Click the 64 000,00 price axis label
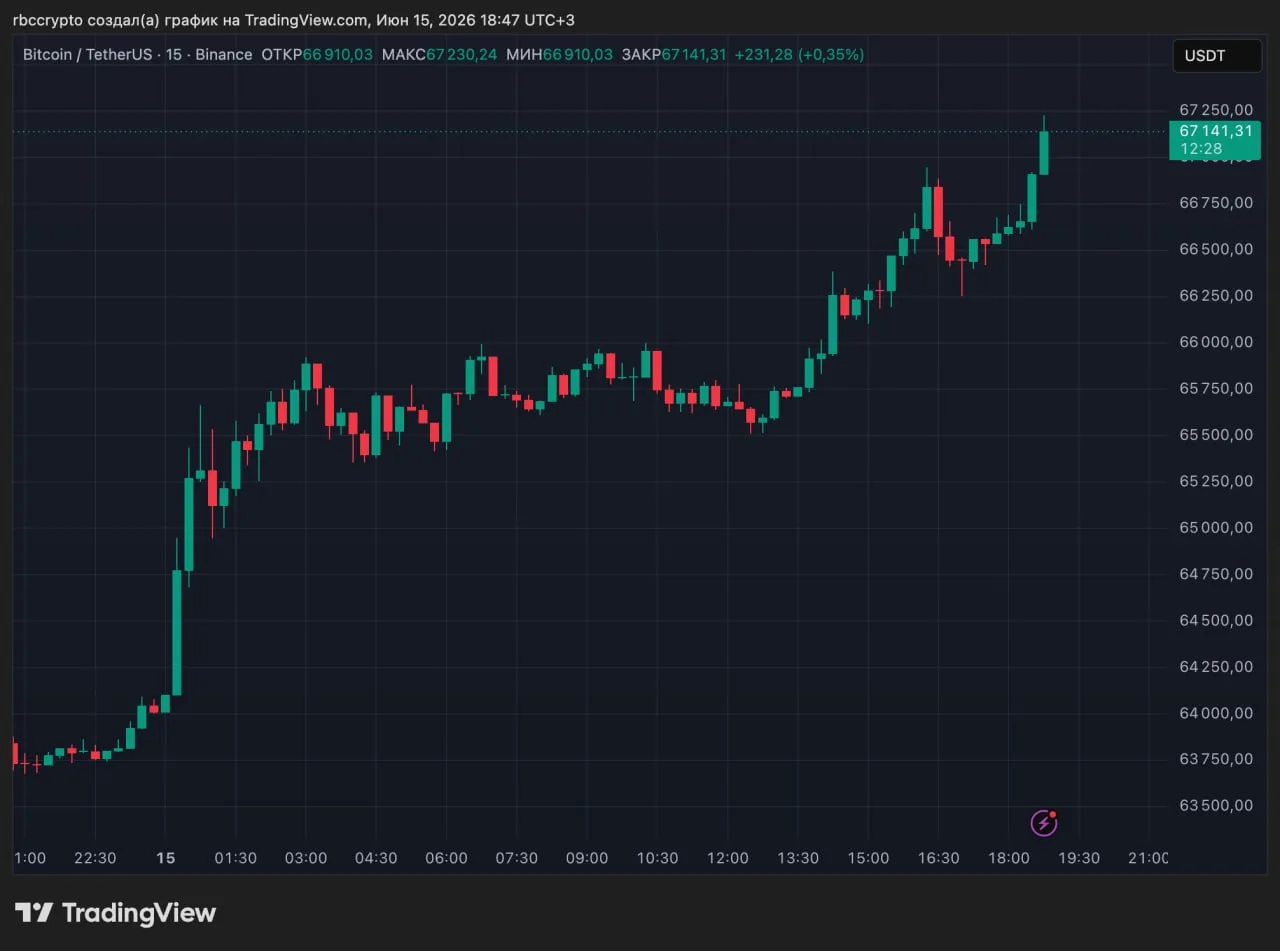The image size is (1280, 951). 1215,713
